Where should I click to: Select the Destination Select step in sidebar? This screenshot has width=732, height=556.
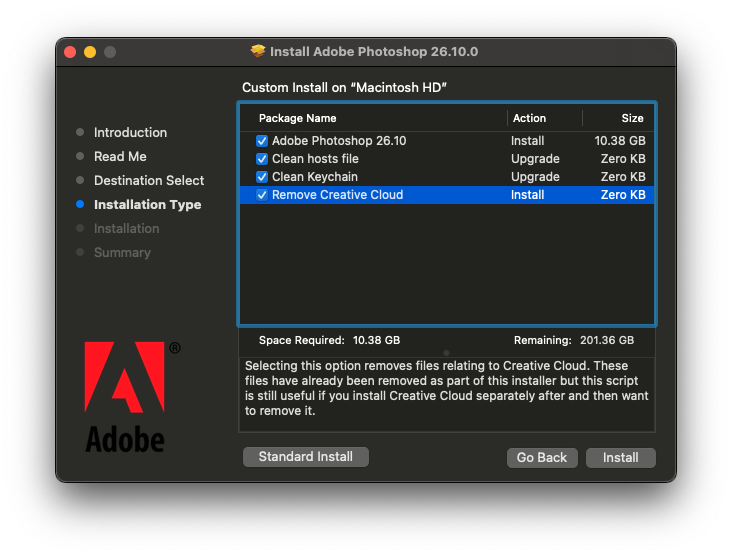click(149, 181)
